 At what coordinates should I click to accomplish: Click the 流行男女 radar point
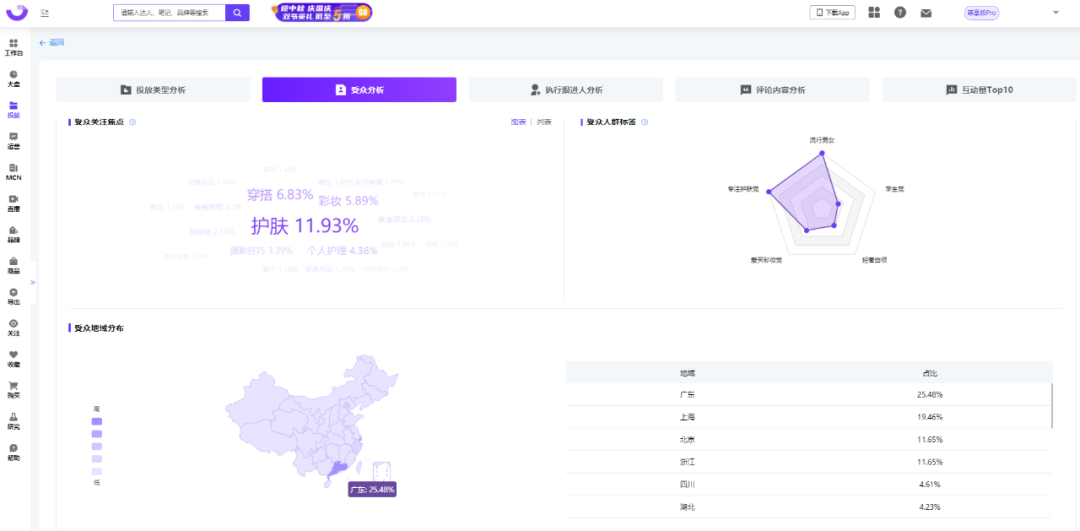click(822, 154)
